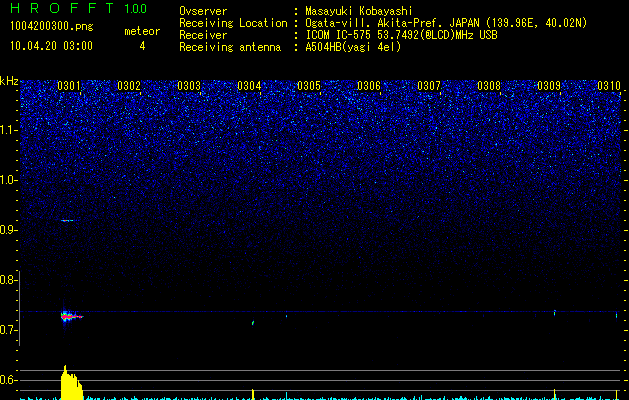Image resolution: width=629 pixels, height=400 pixels.
Task: Click the 0308 time marker
Action: [x=489, y=86]
